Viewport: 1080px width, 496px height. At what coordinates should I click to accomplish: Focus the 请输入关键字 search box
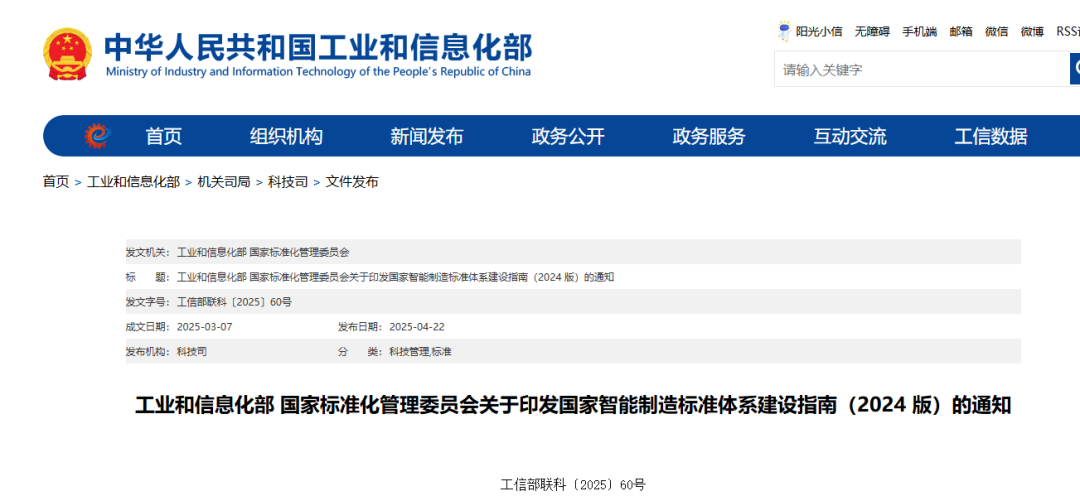920,69
